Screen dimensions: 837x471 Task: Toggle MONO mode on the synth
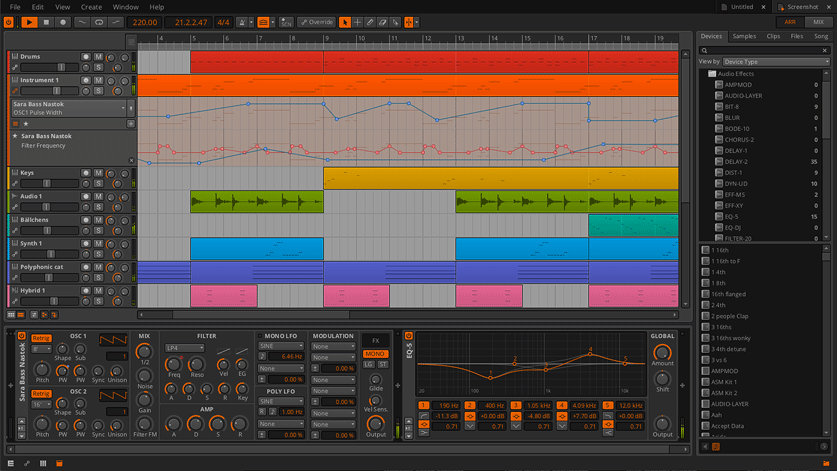pyautogui.click(x=375, y=354)
